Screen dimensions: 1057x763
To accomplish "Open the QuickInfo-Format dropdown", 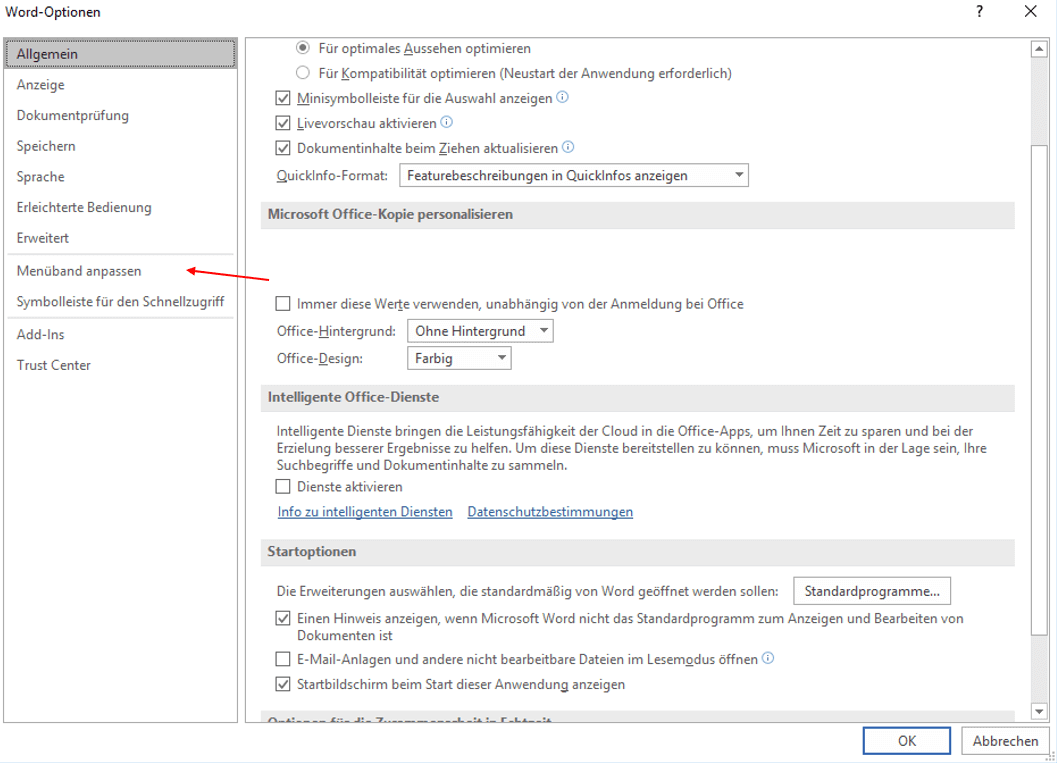I will (x=573, y=176).
